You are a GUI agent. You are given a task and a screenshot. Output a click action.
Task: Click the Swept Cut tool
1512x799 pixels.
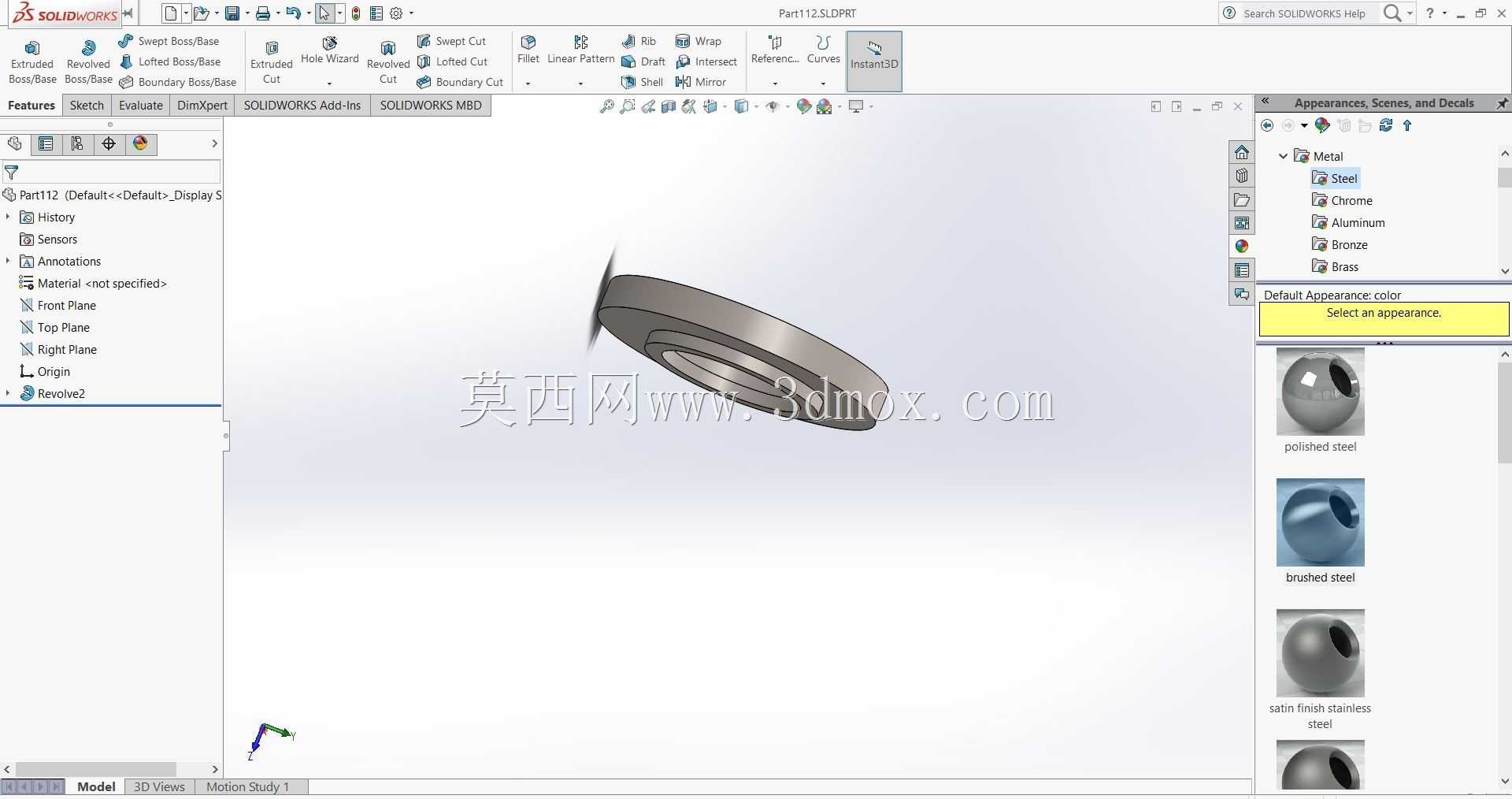tap(451, 41)
